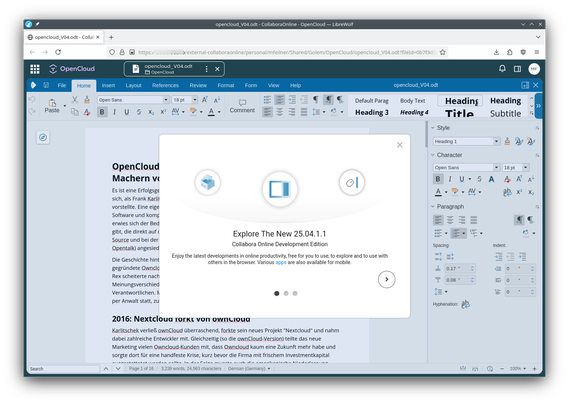This screenshot has height=405, width=569.
Task: Switch to the References tab
Action: (x=165, y=85)
